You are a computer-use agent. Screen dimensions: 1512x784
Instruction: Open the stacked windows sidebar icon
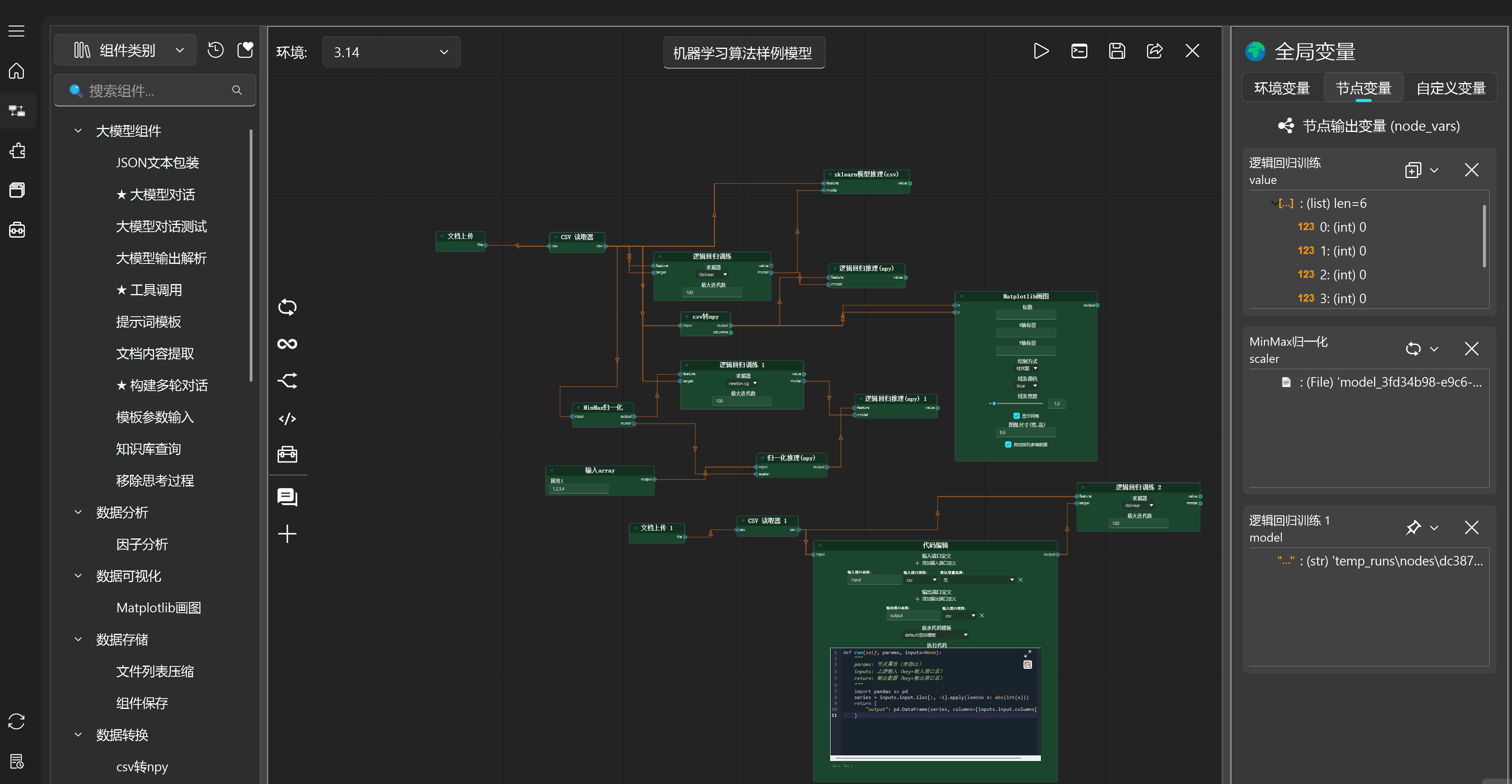[x=16, y=190]
